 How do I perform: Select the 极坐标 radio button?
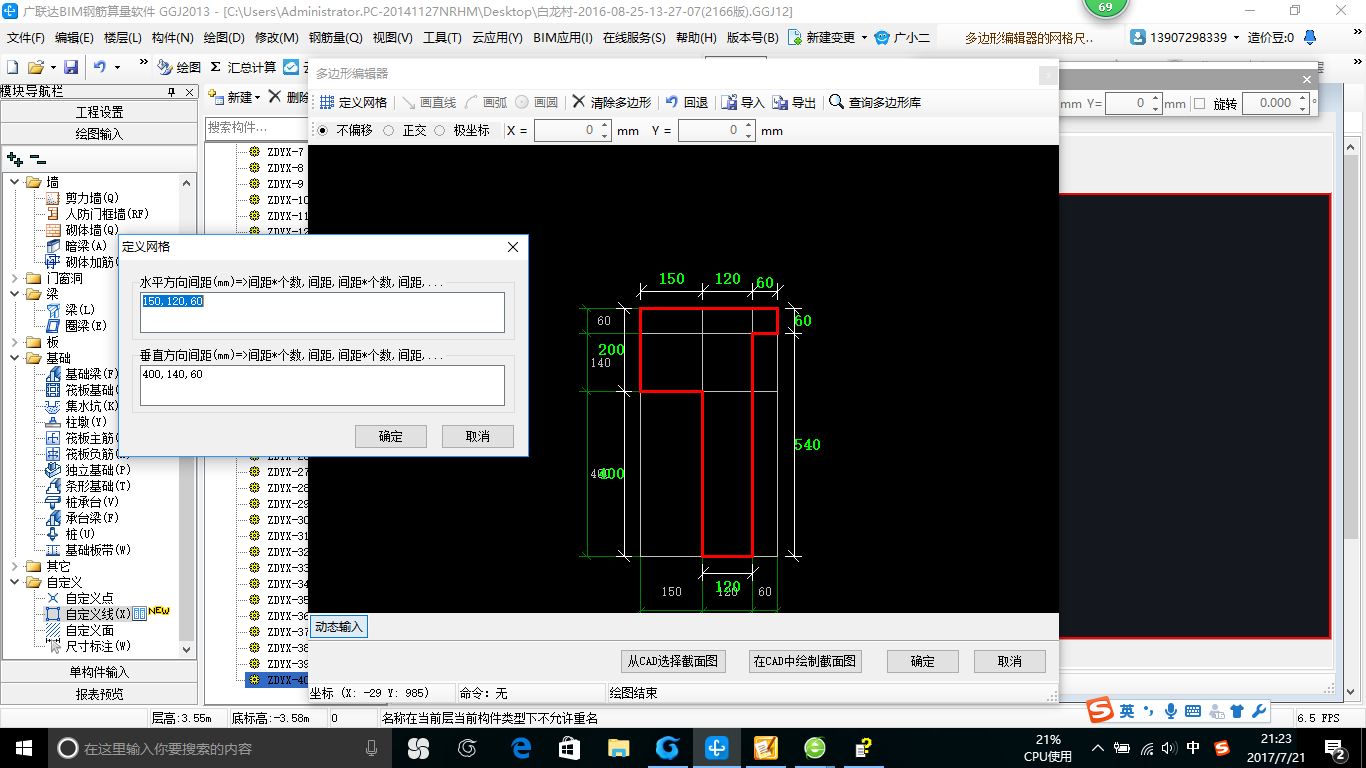(x=439, y=131)
